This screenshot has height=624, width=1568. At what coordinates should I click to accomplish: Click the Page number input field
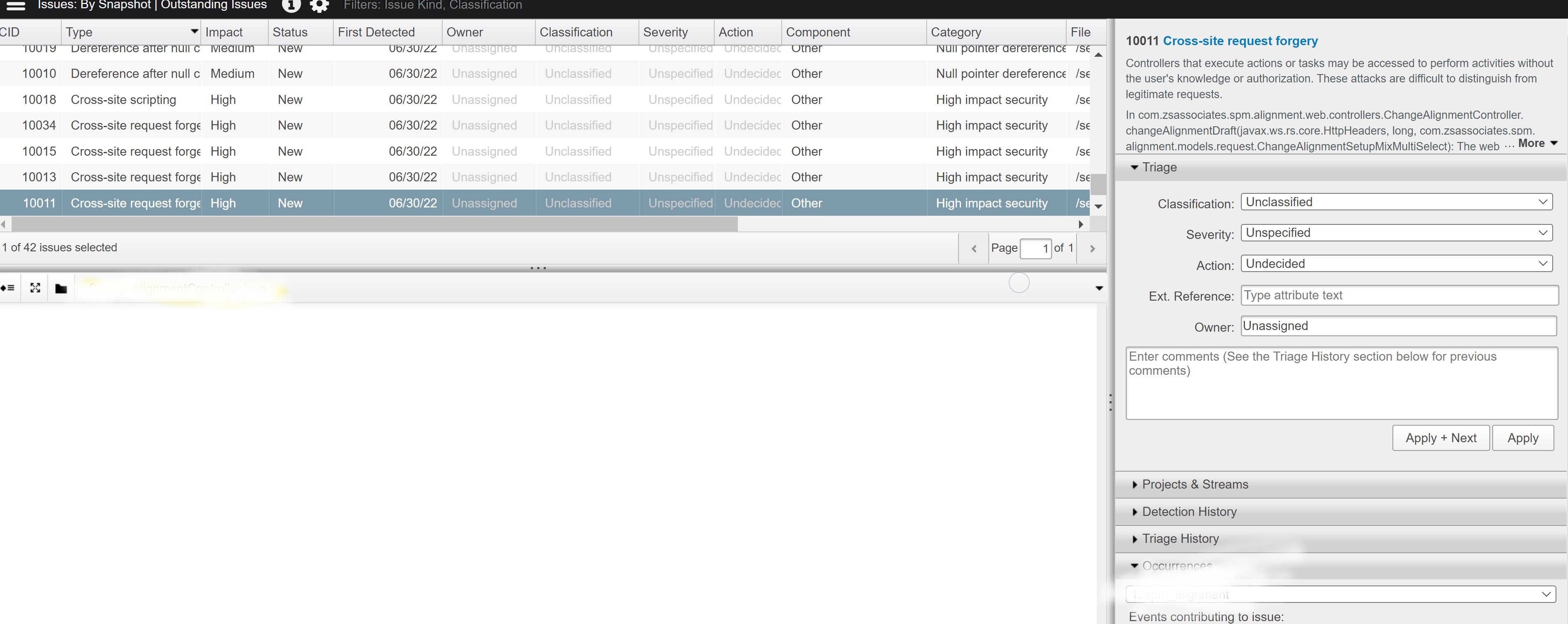coord(1035,248)
